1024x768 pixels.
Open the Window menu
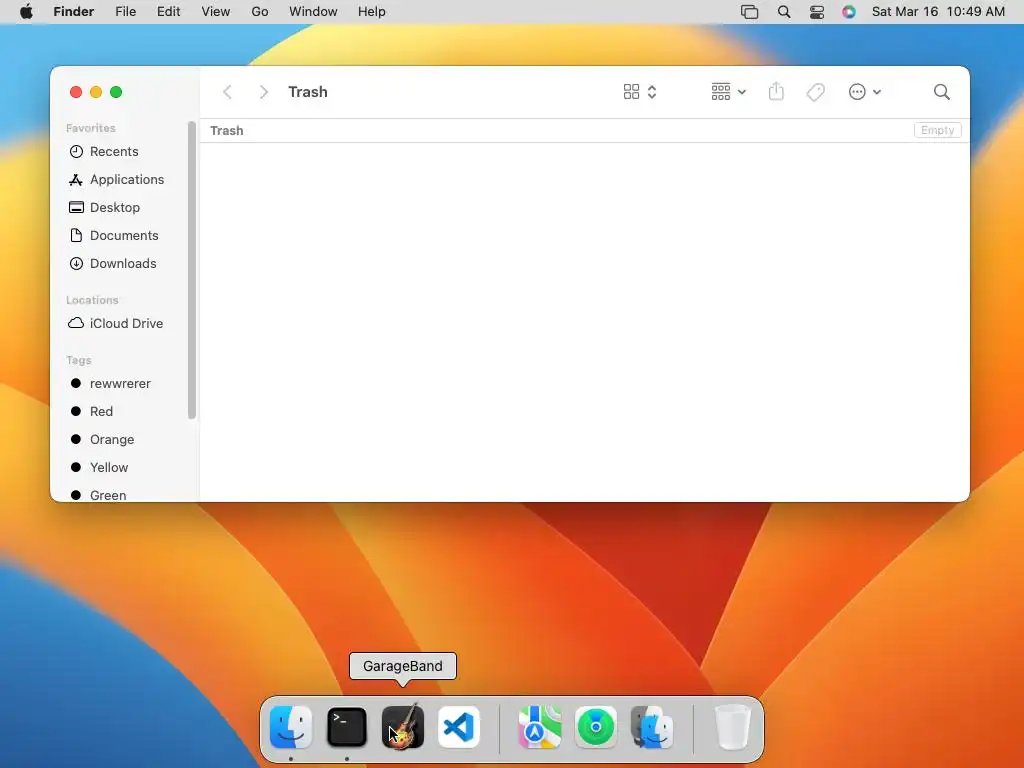313,12
